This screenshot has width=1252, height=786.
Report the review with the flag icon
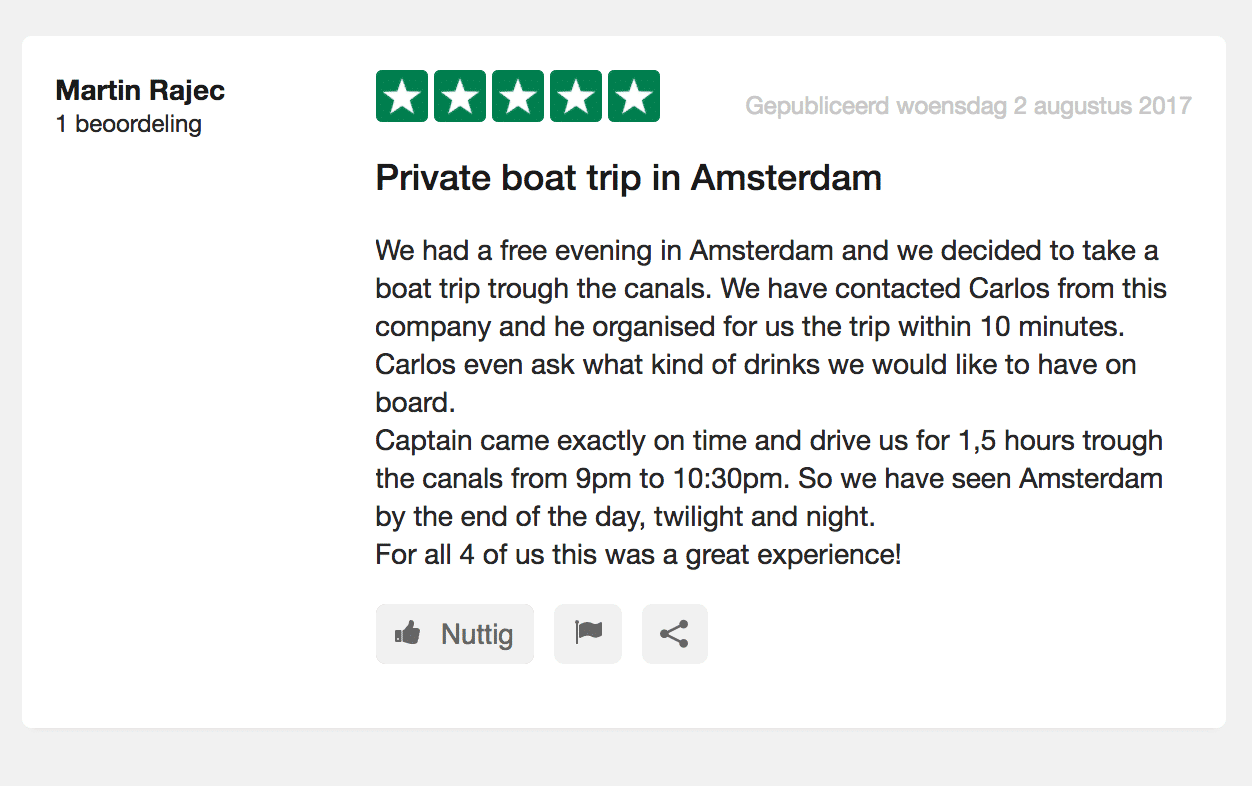point(588,634)
